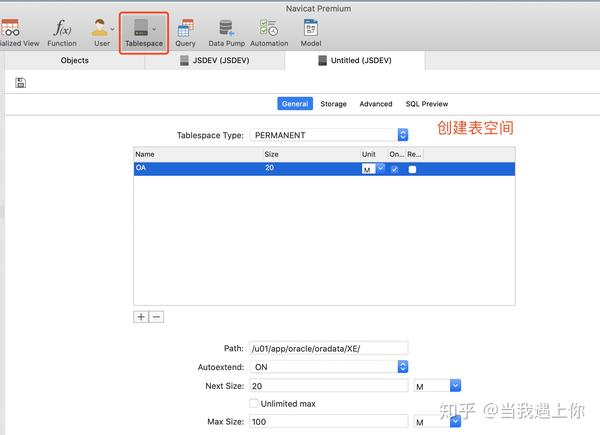
Task: Click the save disk icon
Action: point(21,82)
